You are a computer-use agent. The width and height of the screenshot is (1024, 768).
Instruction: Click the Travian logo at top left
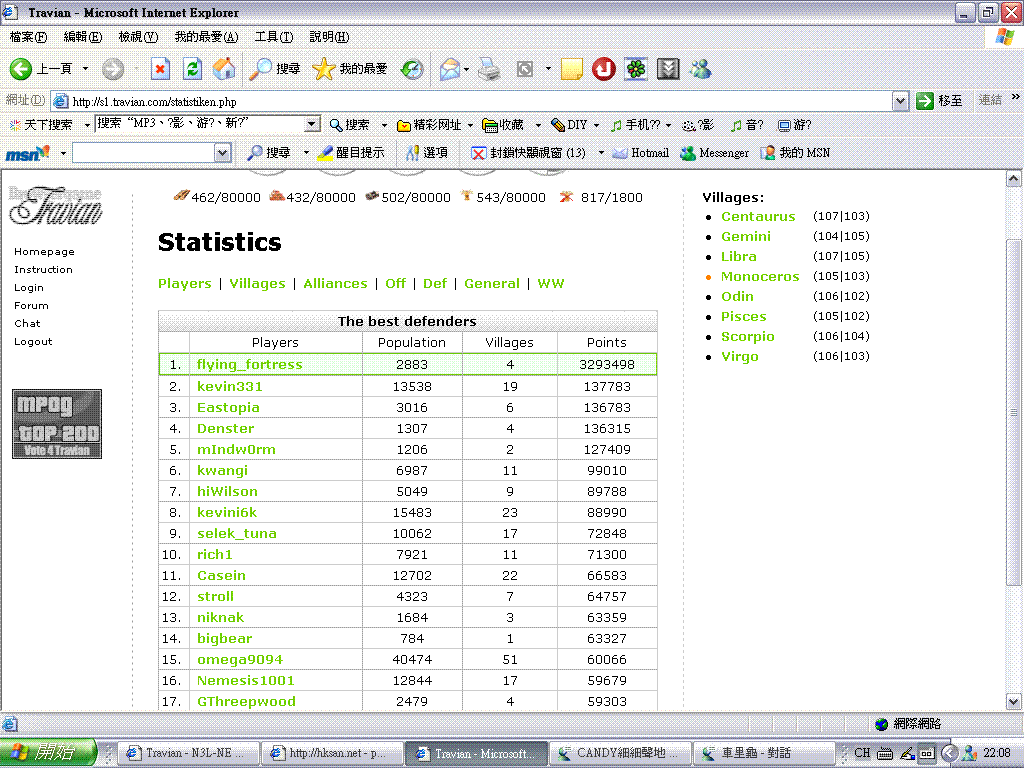click(x=56, y=205)
